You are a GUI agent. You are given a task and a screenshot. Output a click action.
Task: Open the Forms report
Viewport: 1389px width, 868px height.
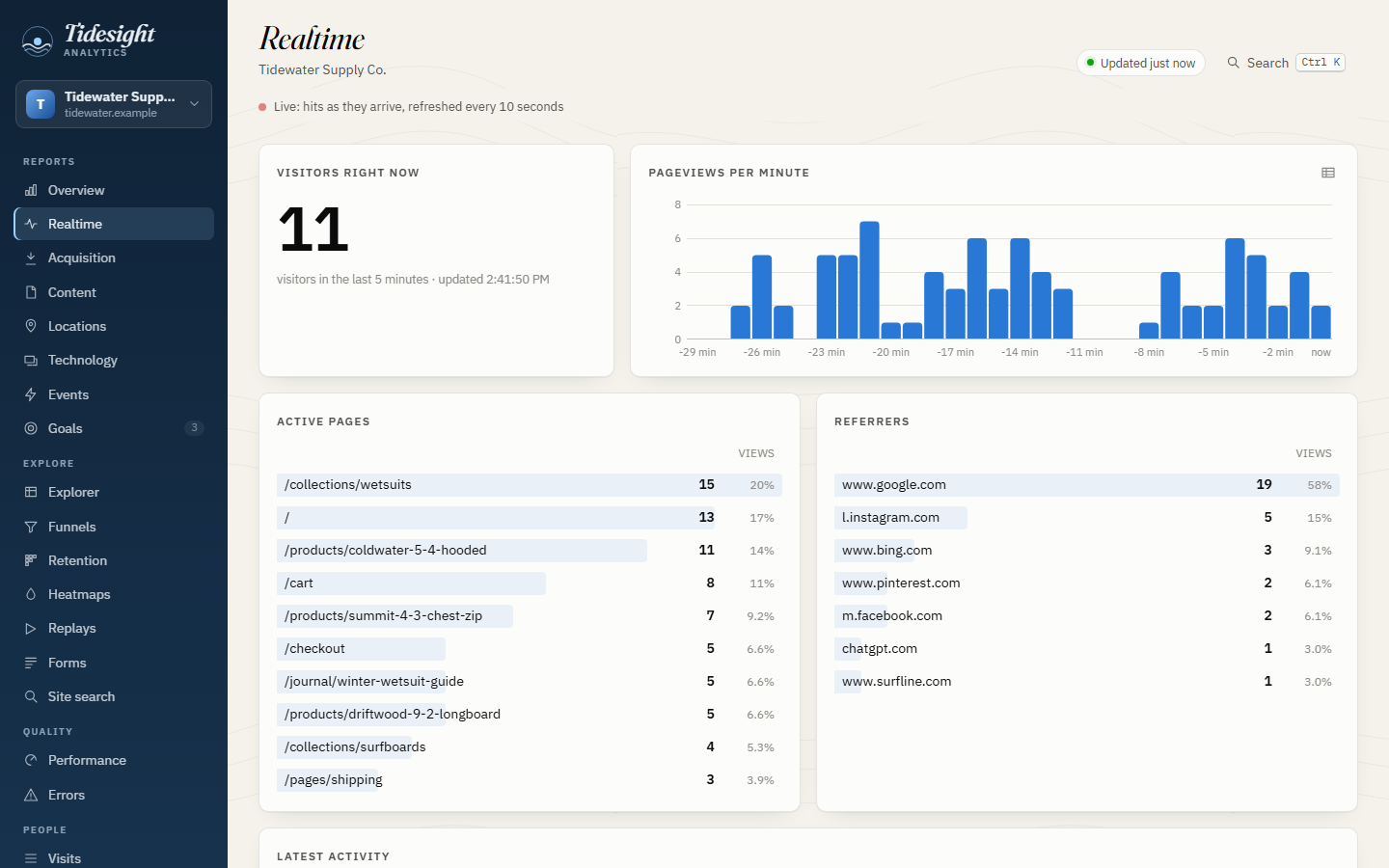(x=114, y=663)
